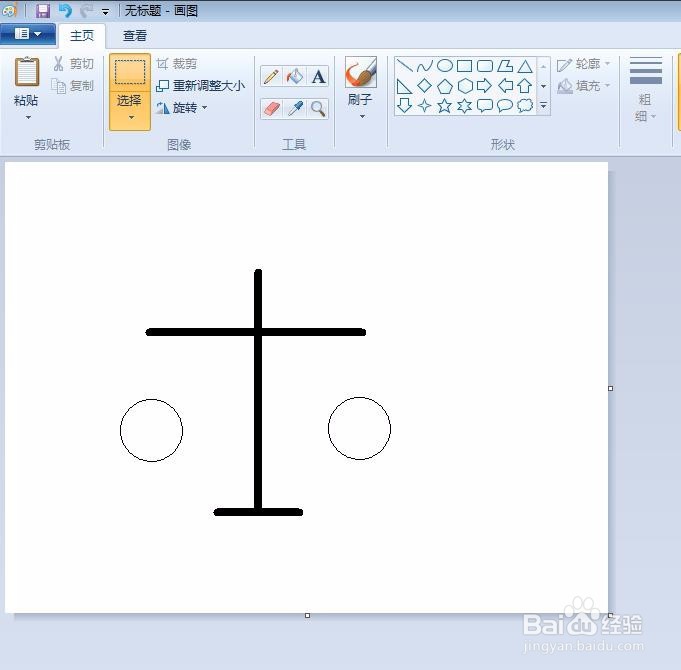Open the 轮廓 outline dropdown

(584, 64)
